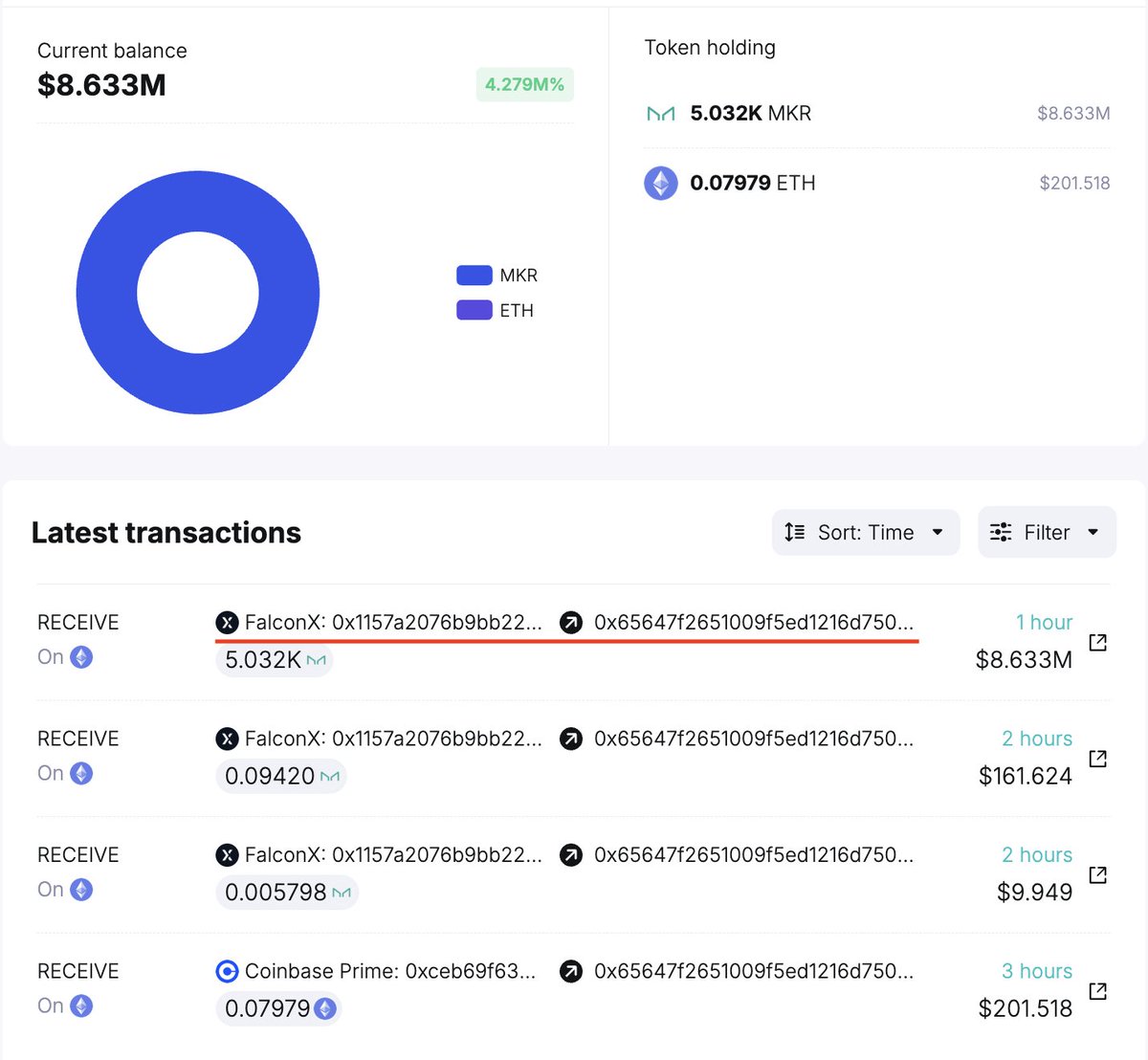Click the arrow icon in the 1 hour row
1148x1060 pixels.
(x=571, y=623)
